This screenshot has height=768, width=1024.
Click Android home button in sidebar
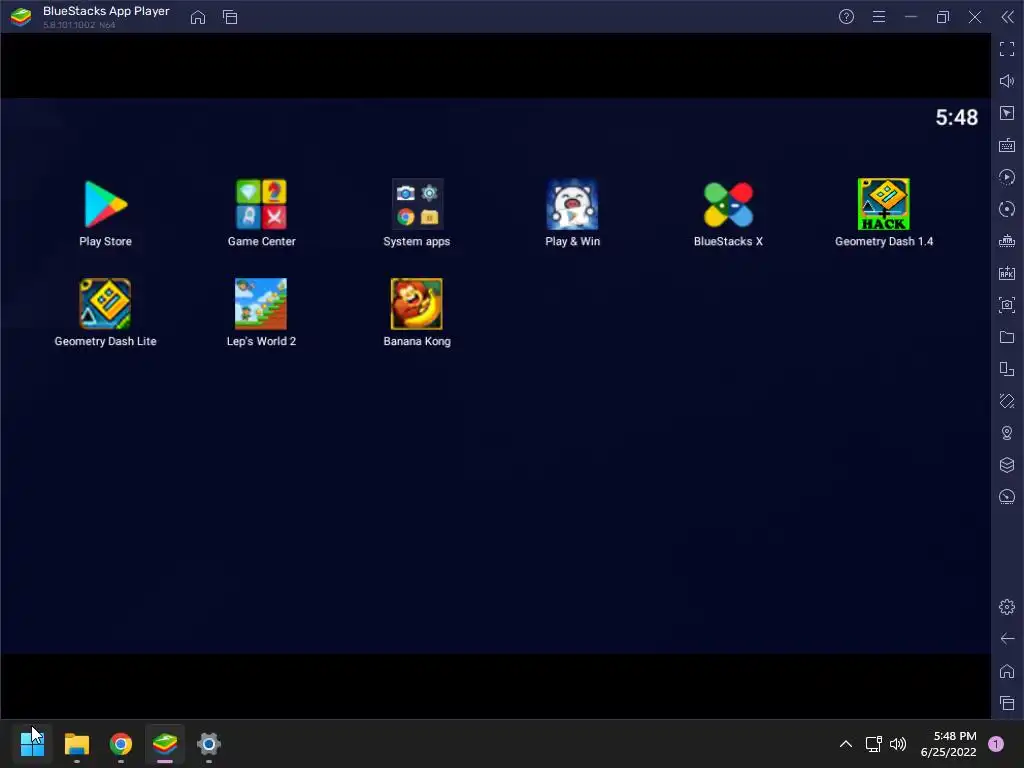pos(1007,671)
